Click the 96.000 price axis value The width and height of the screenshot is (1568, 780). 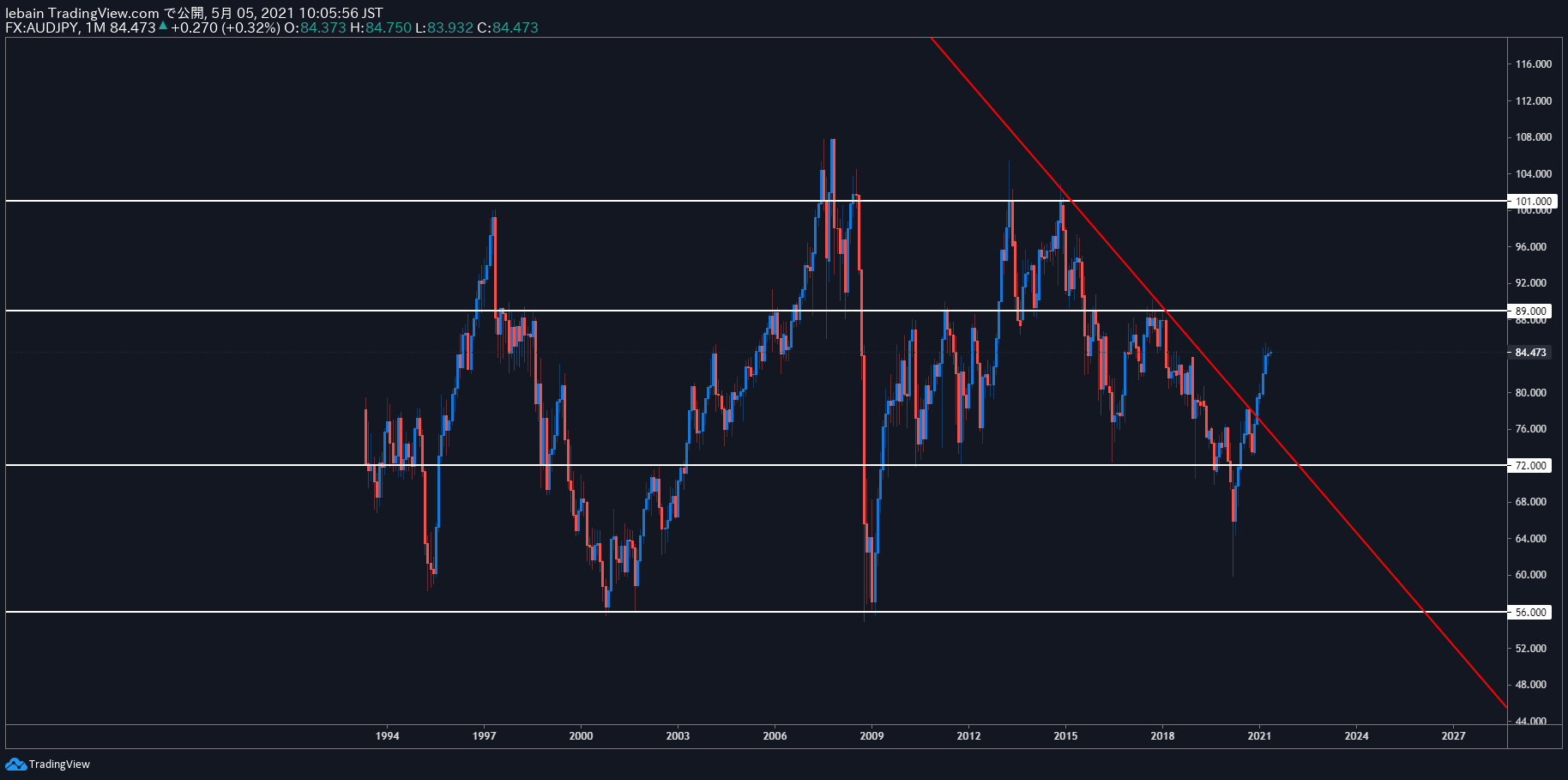click(1531, 247)
